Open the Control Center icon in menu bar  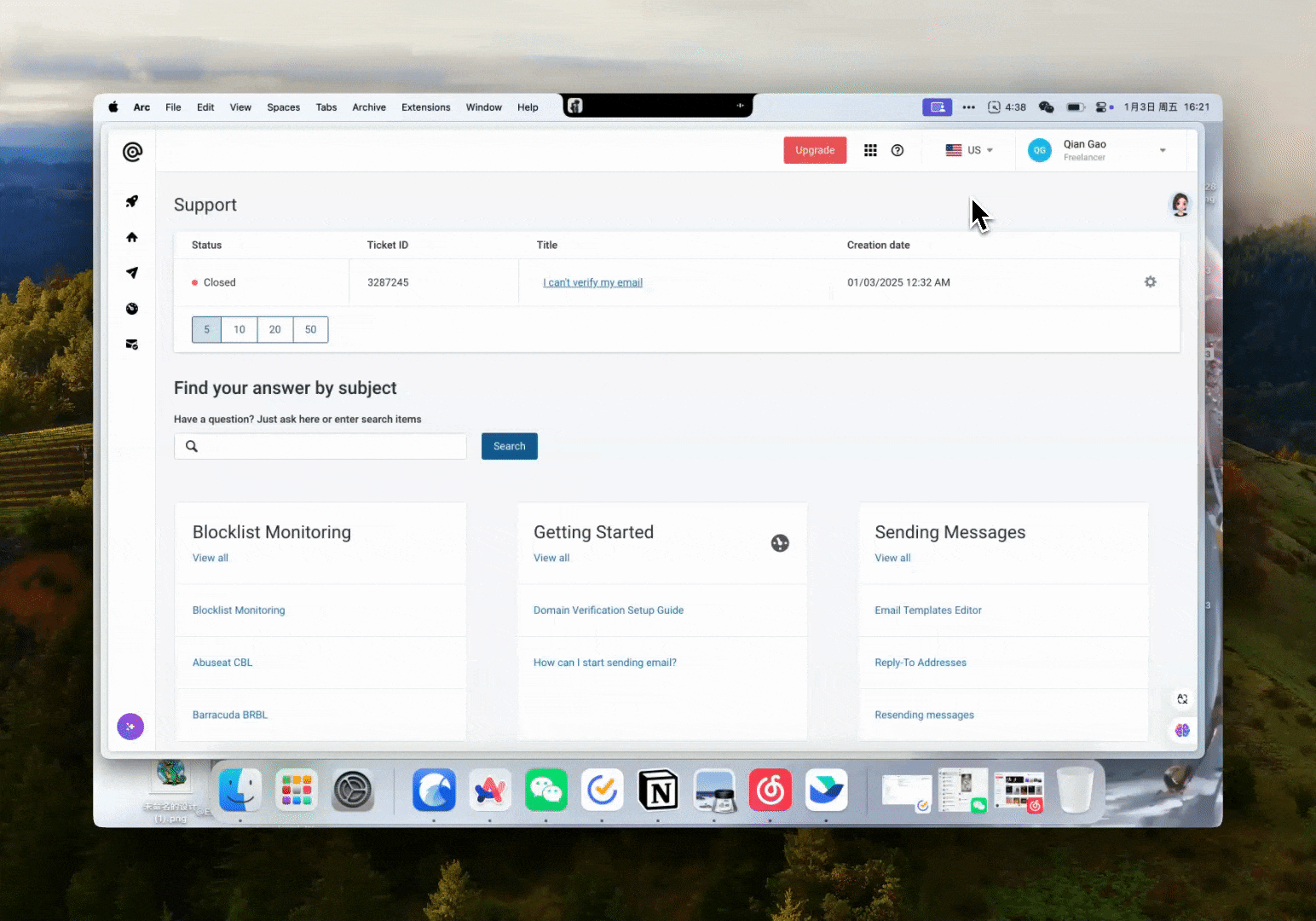click(x=1100, y=107)
